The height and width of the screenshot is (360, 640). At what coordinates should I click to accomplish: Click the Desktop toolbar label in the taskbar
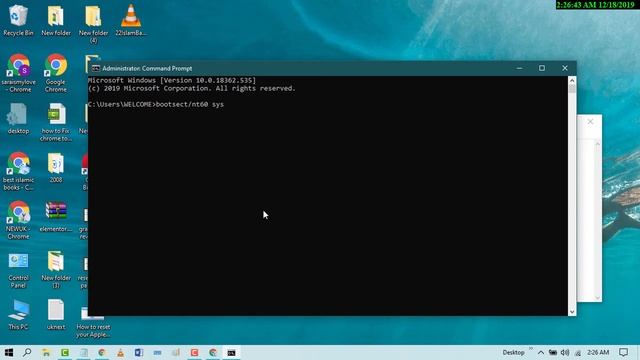pyautogui.click(x=513, y=352)
